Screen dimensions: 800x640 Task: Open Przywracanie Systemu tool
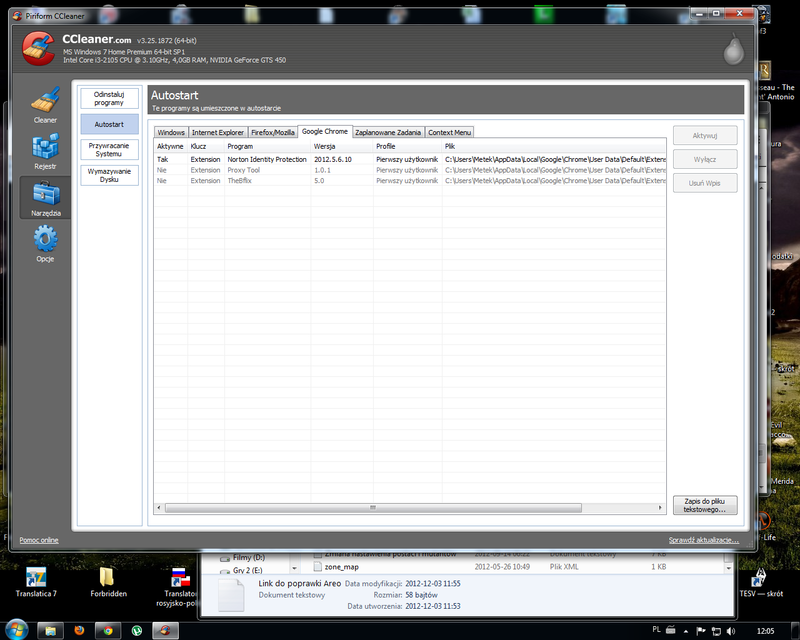109,149
